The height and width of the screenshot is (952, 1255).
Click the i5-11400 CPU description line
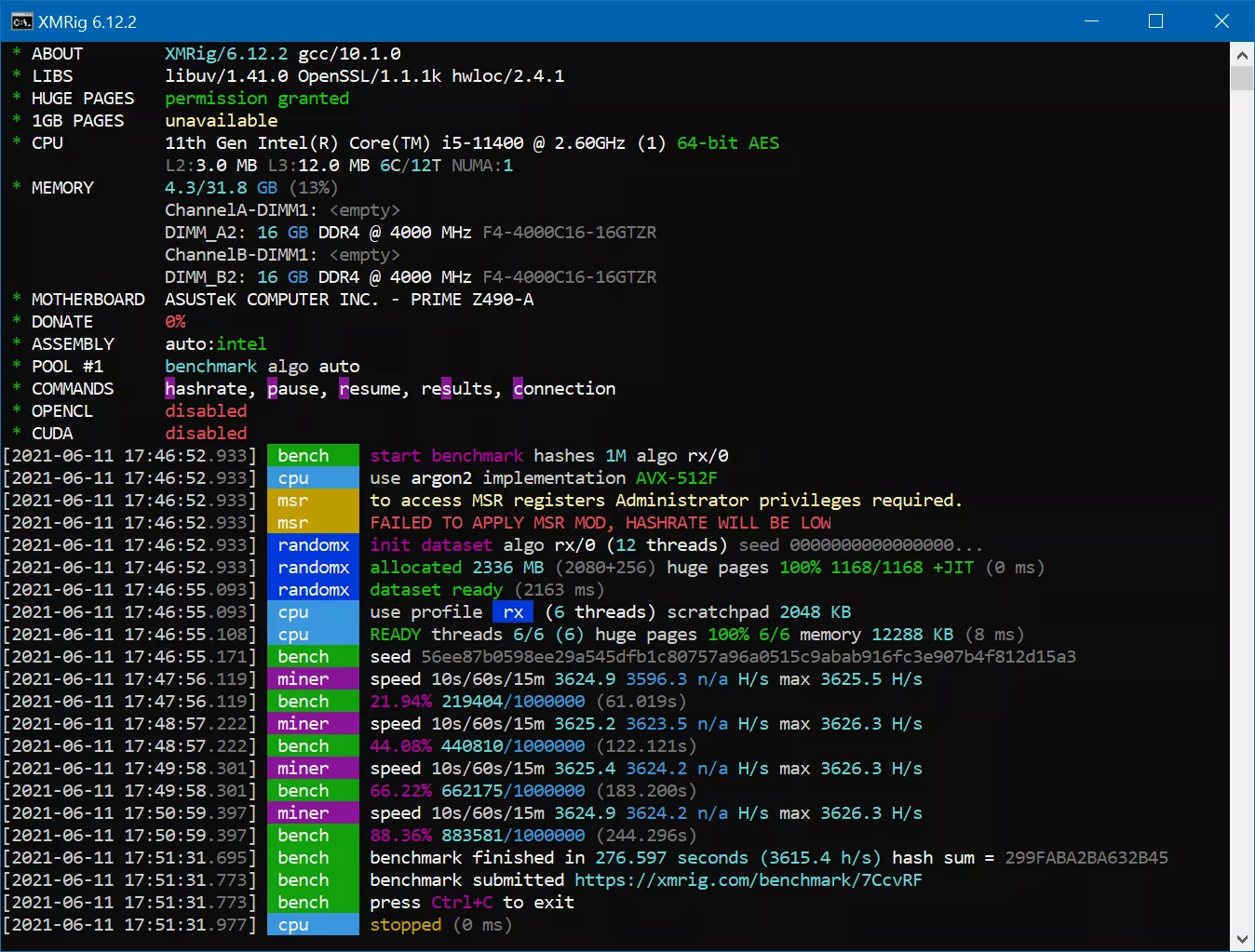click(472, 143)
